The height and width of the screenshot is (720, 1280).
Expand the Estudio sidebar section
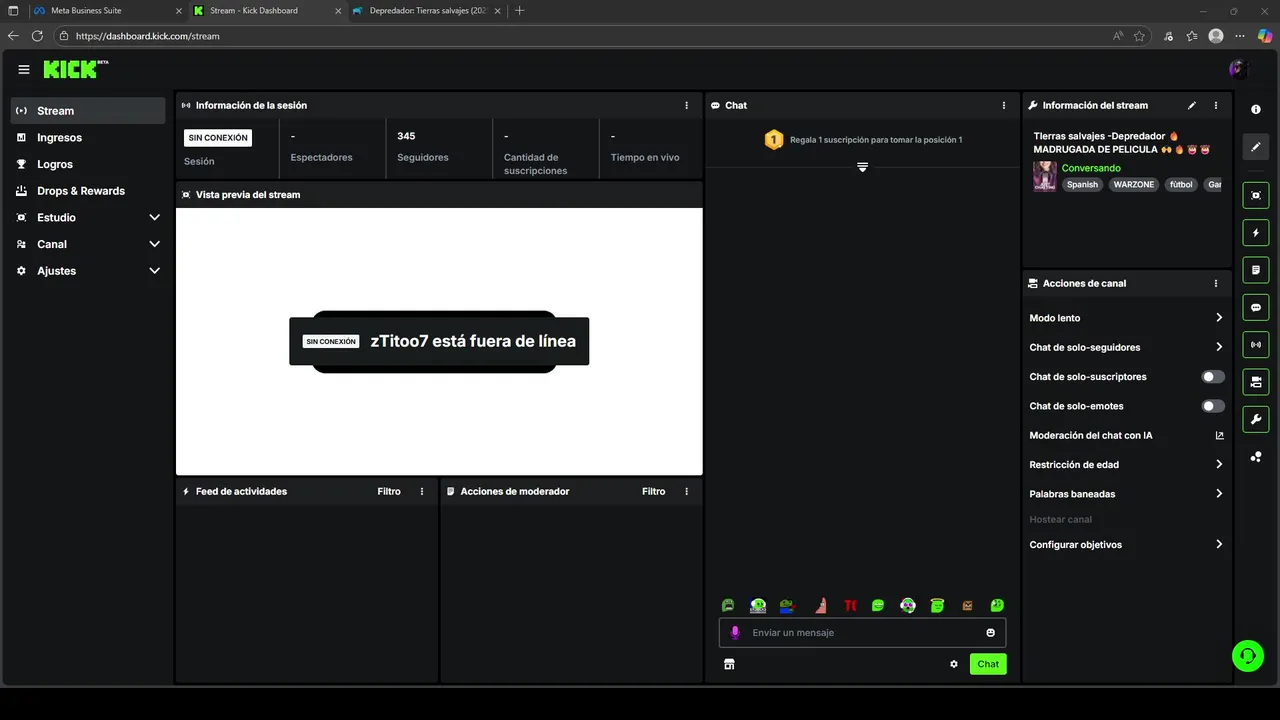point(154,217)
